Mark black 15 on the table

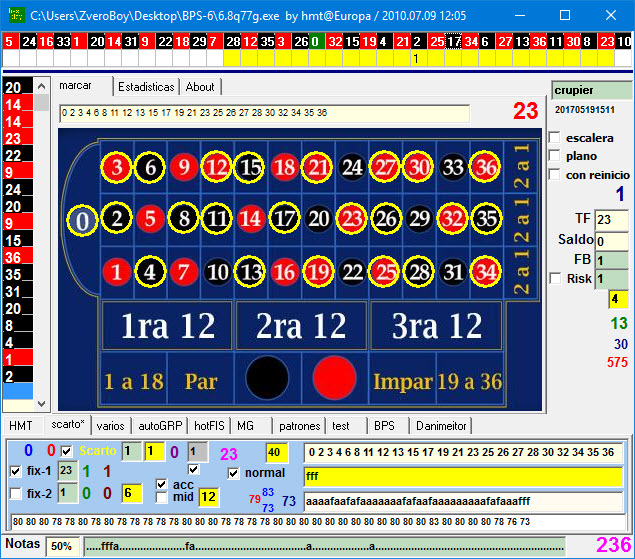click(251, 167)
